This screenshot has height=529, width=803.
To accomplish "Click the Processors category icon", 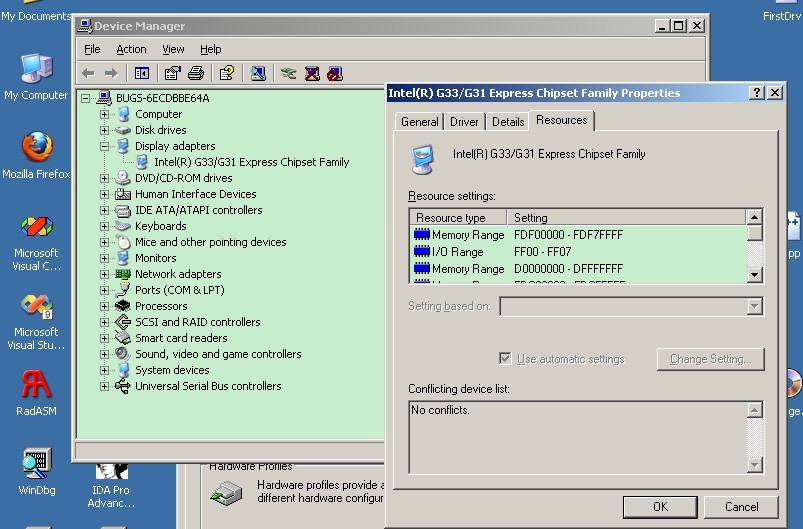I will point(122,306).
